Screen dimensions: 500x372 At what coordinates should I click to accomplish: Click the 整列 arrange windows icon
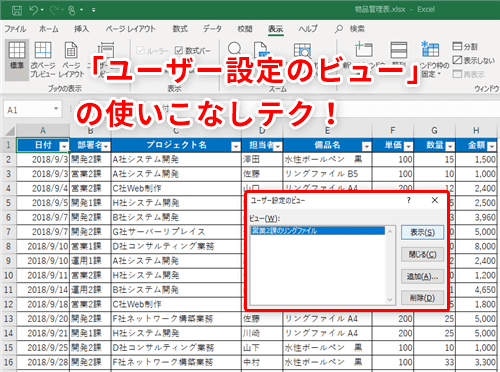[x=399, y=50]
